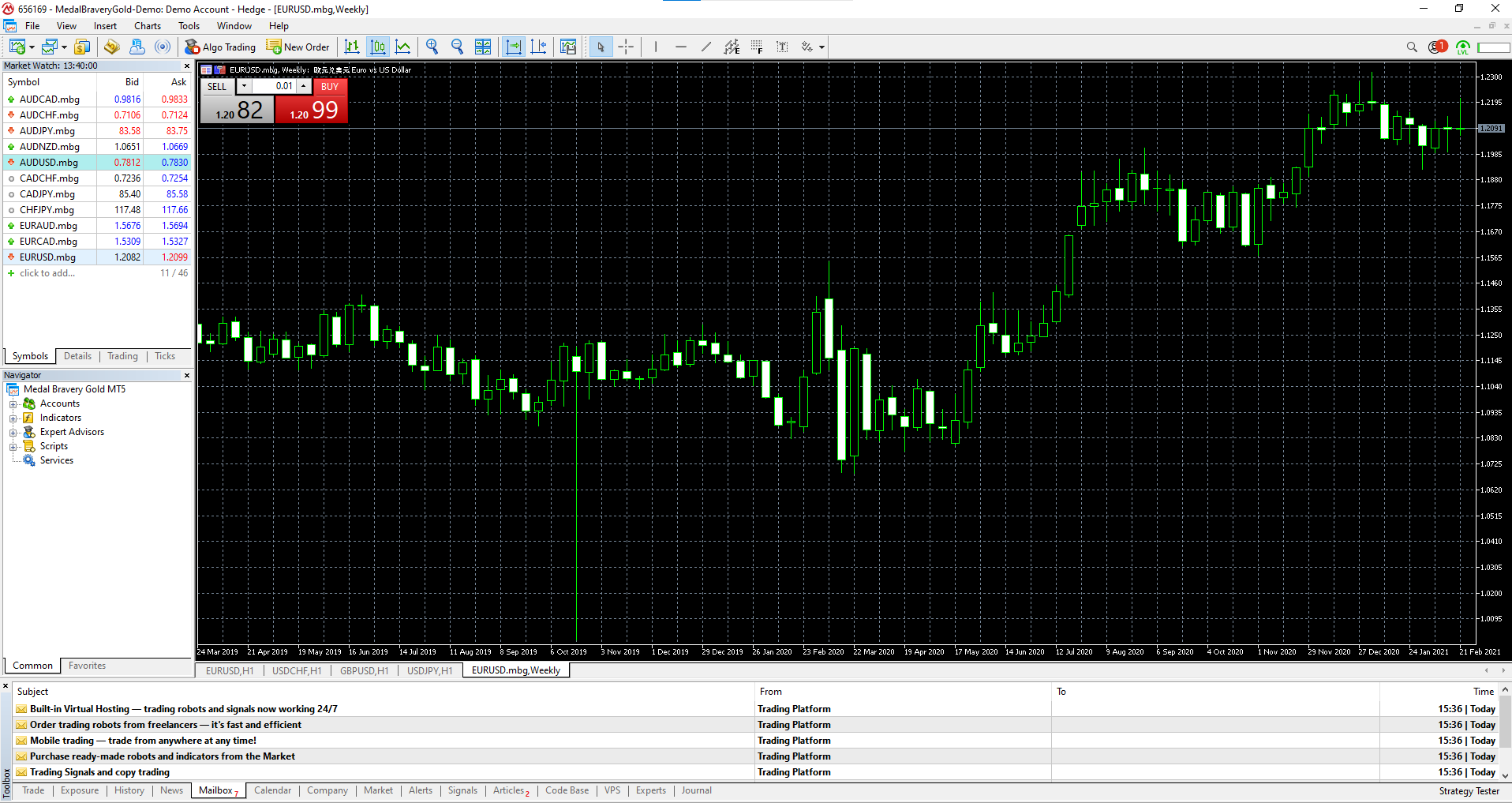This screenshot has width=1512, height=803.
Task: Open the Charts menu
Action: [148, 25]
